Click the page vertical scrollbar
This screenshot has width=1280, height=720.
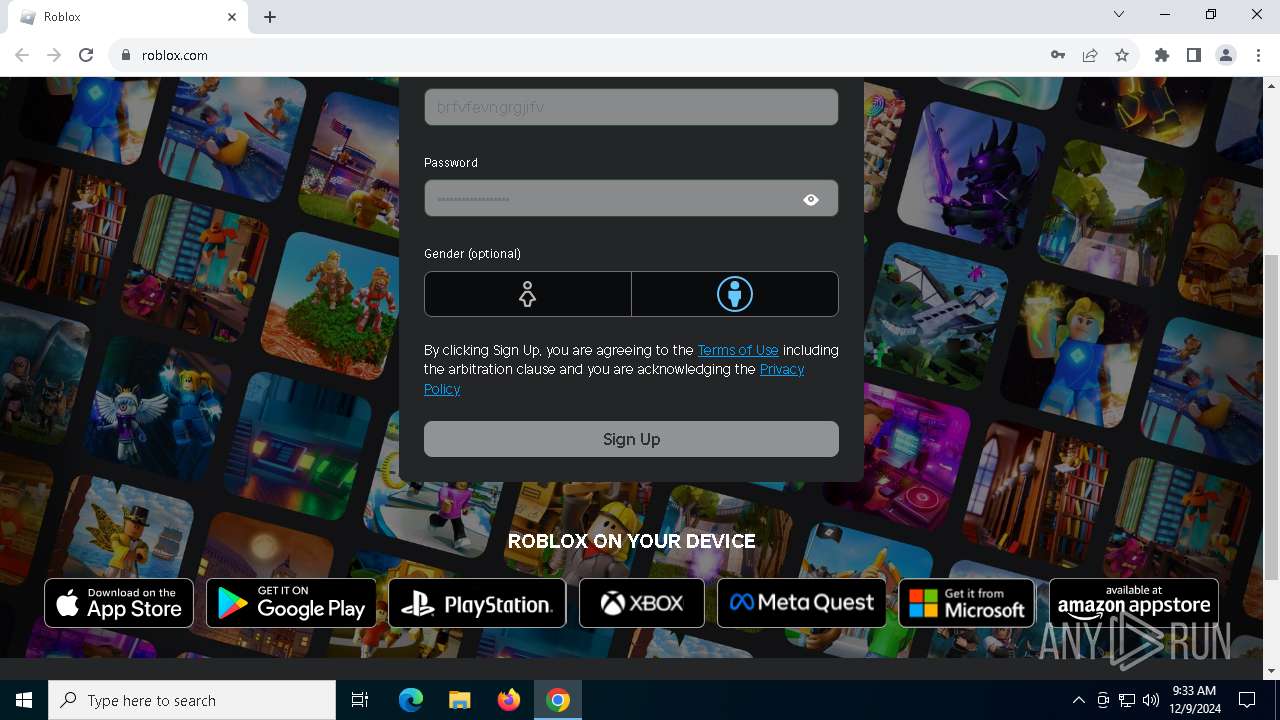click(x=1271, y=417)
